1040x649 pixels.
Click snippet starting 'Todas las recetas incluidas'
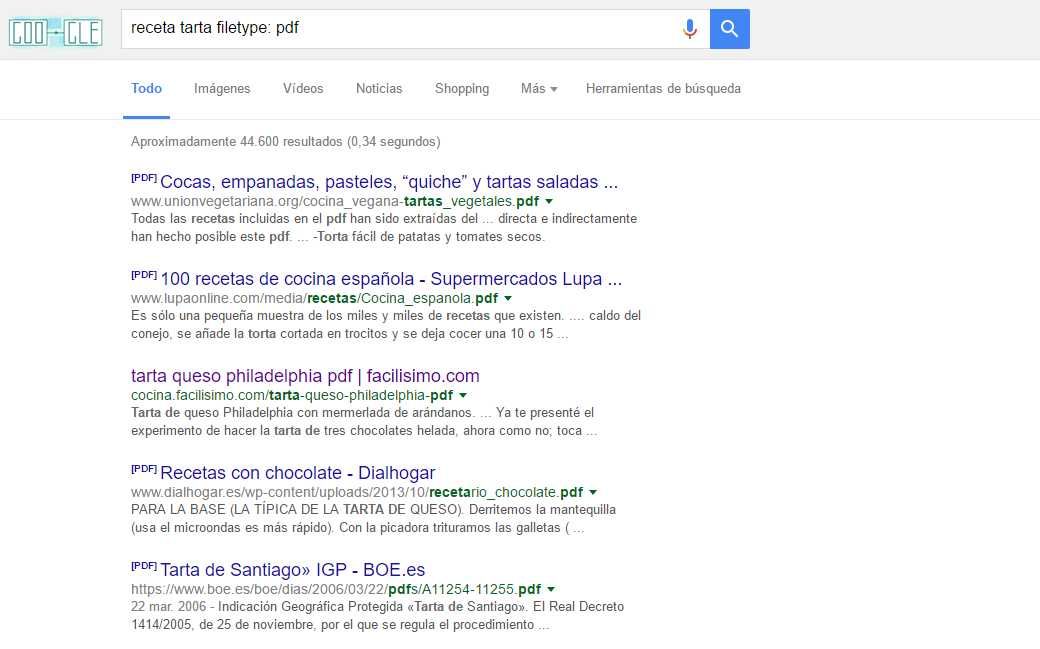click(x=384, y=228)
